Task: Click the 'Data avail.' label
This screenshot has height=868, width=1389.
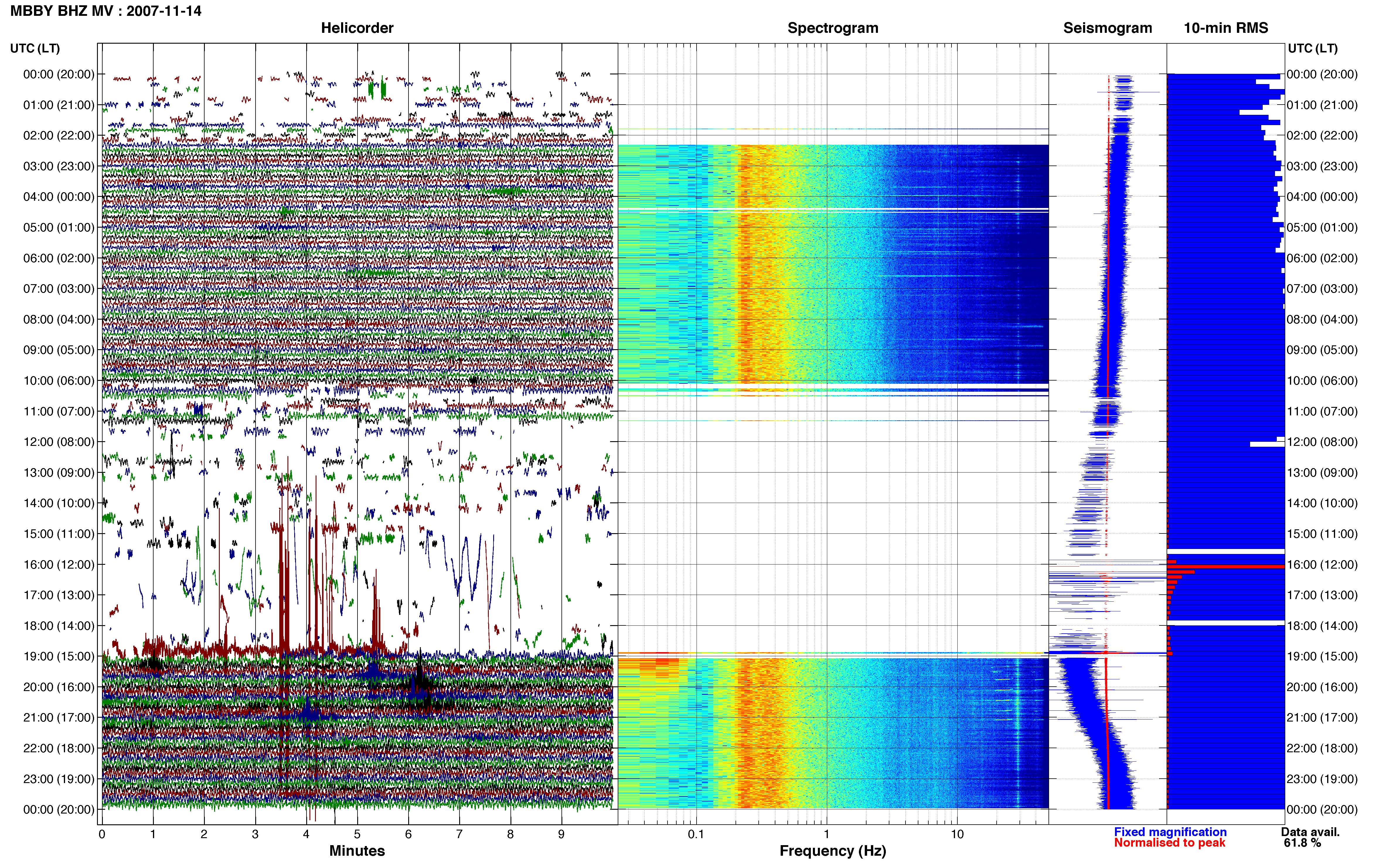Action: click(x=1310, y=832)
